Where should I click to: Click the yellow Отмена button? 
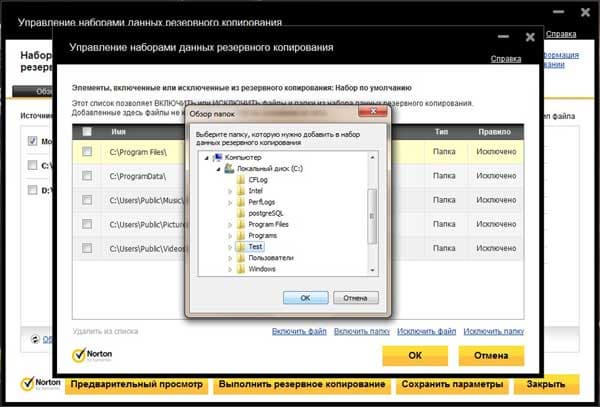(491, 355)
